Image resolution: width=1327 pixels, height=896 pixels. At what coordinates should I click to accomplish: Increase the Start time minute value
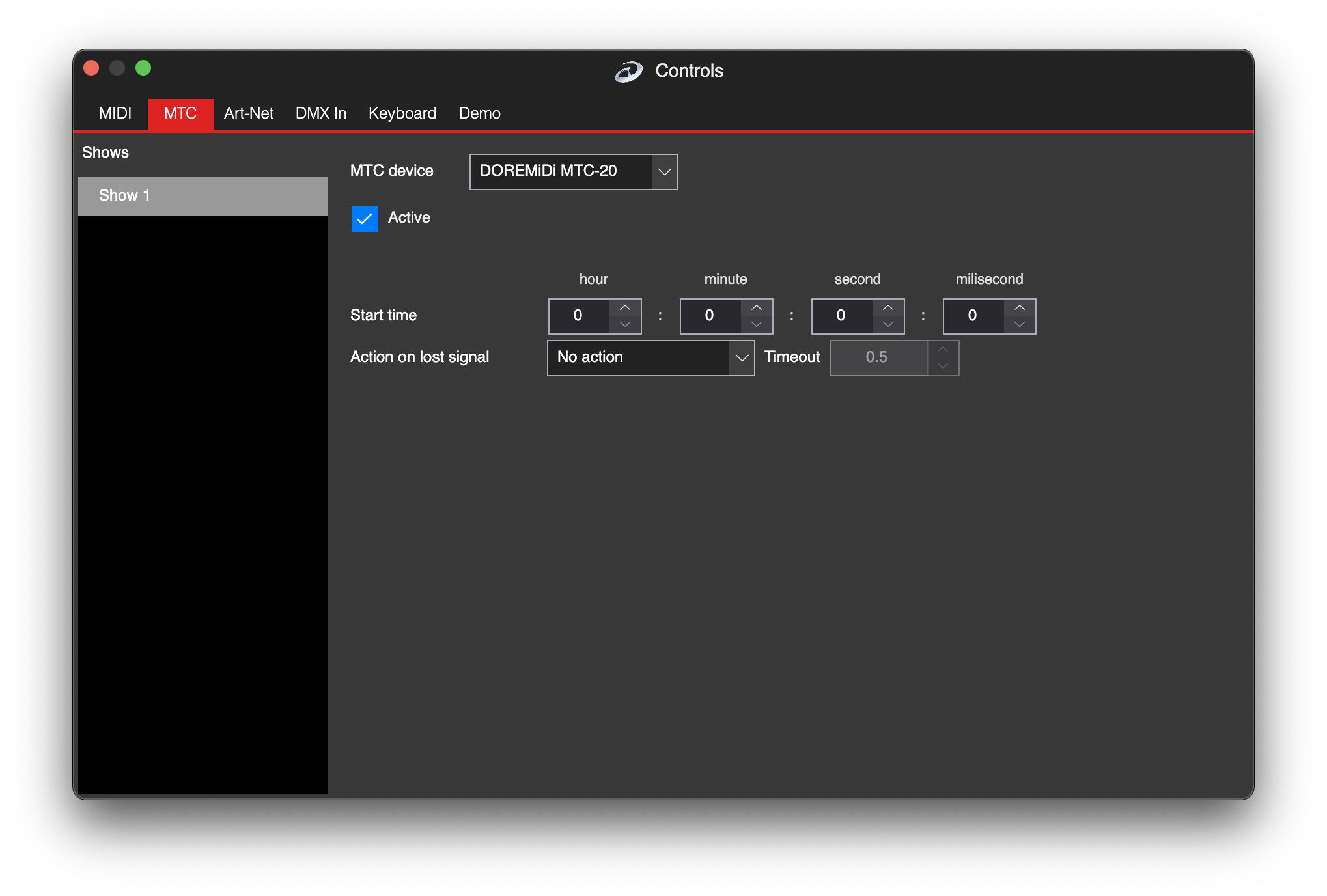tap(757, 307)
